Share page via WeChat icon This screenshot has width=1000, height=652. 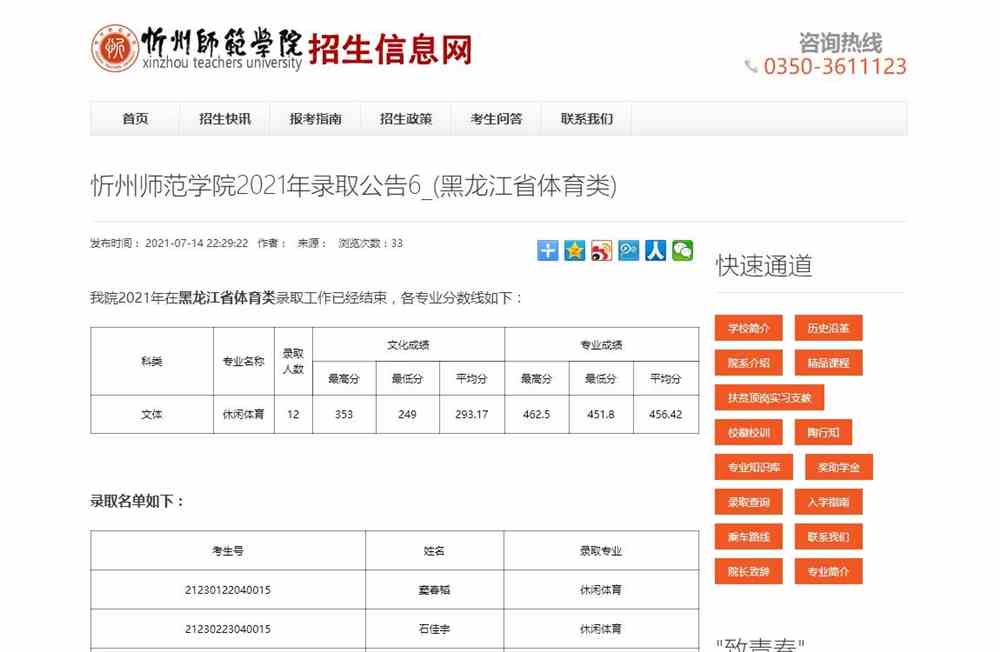pos(682,251)
